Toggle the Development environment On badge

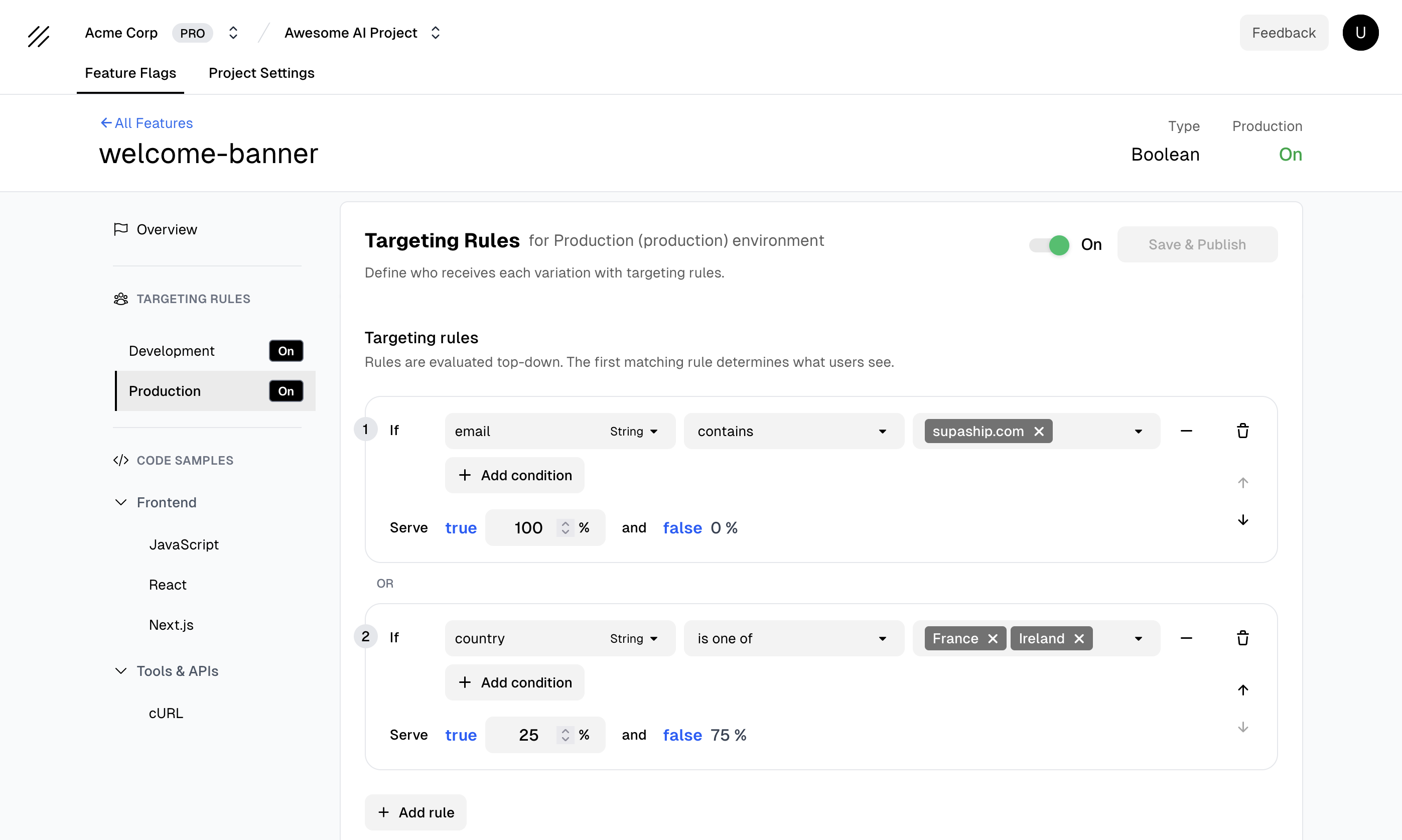(286, 350)
